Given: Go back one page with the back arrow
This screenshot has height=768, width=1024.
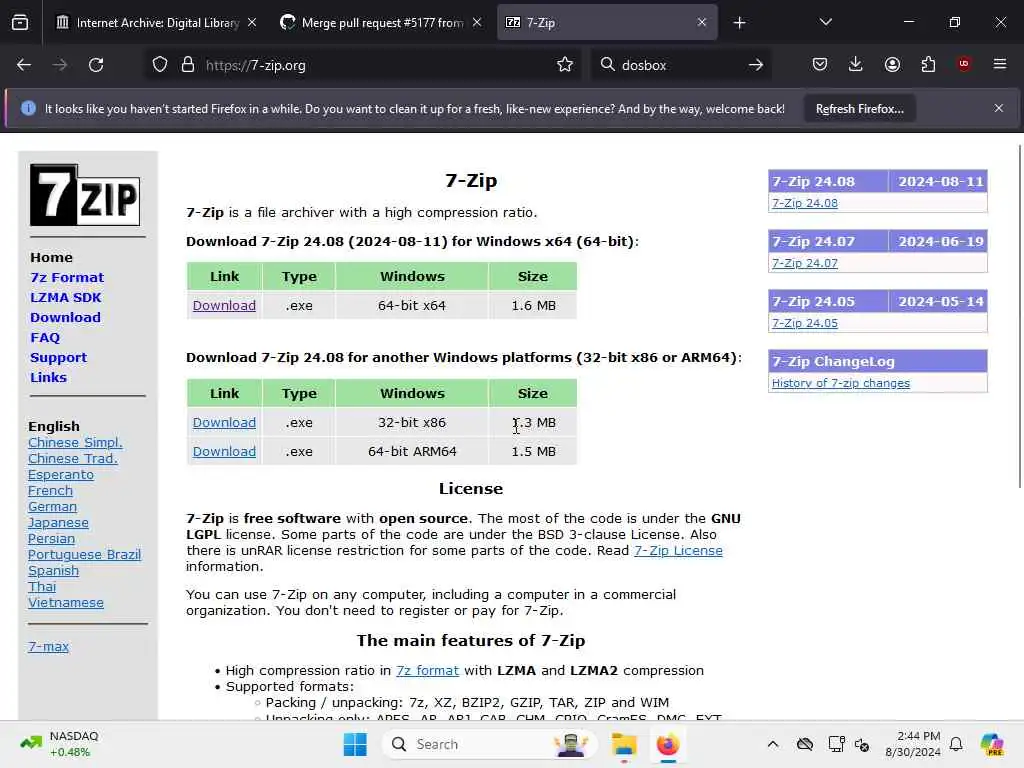Looking at the screenshot, I should tap(24, 65).
